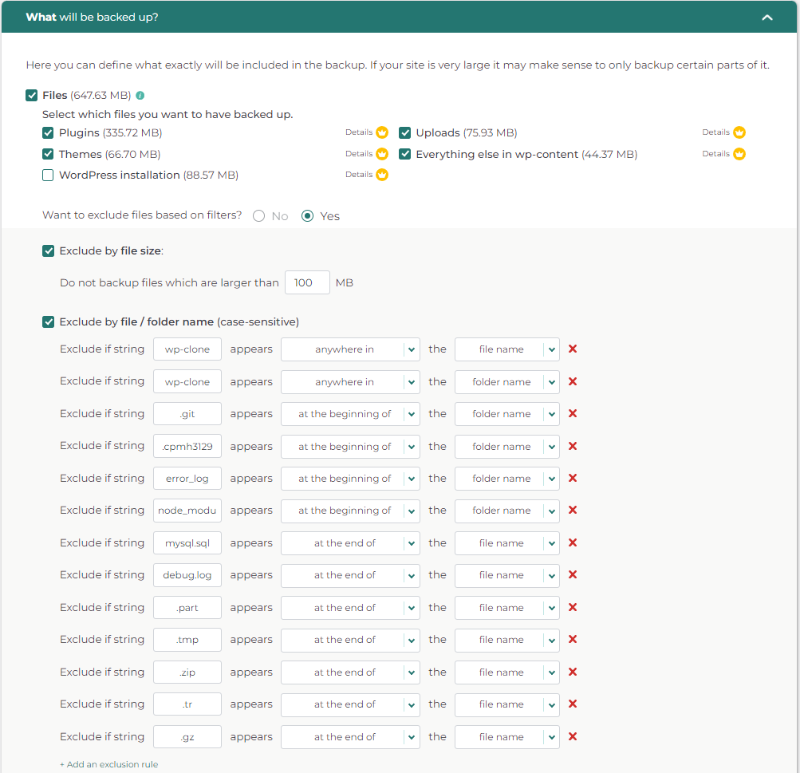Open folder name dropdown for .cpmh3129 rule

click(506, 446)
